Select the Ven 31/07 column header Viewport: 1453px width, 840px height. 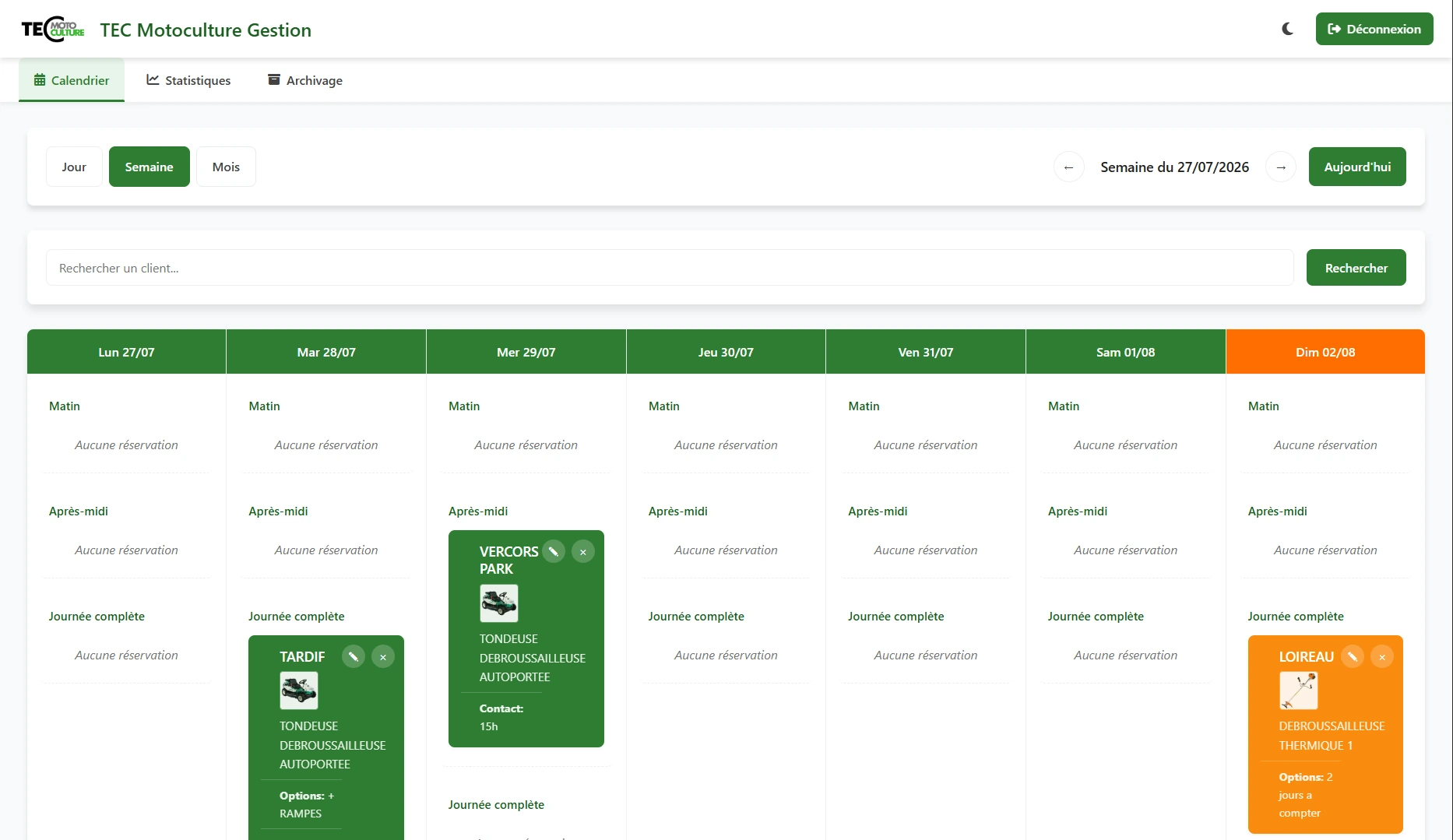(x=926, y=352)
